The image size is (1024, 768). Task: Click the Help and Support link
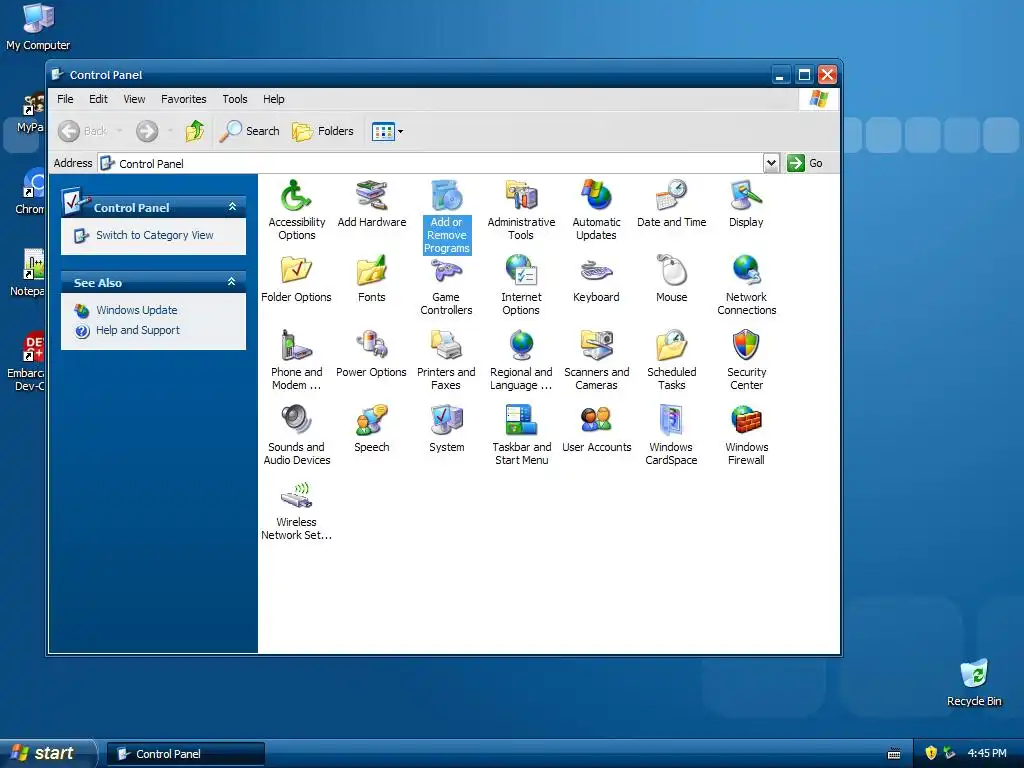tap(138, 330)
